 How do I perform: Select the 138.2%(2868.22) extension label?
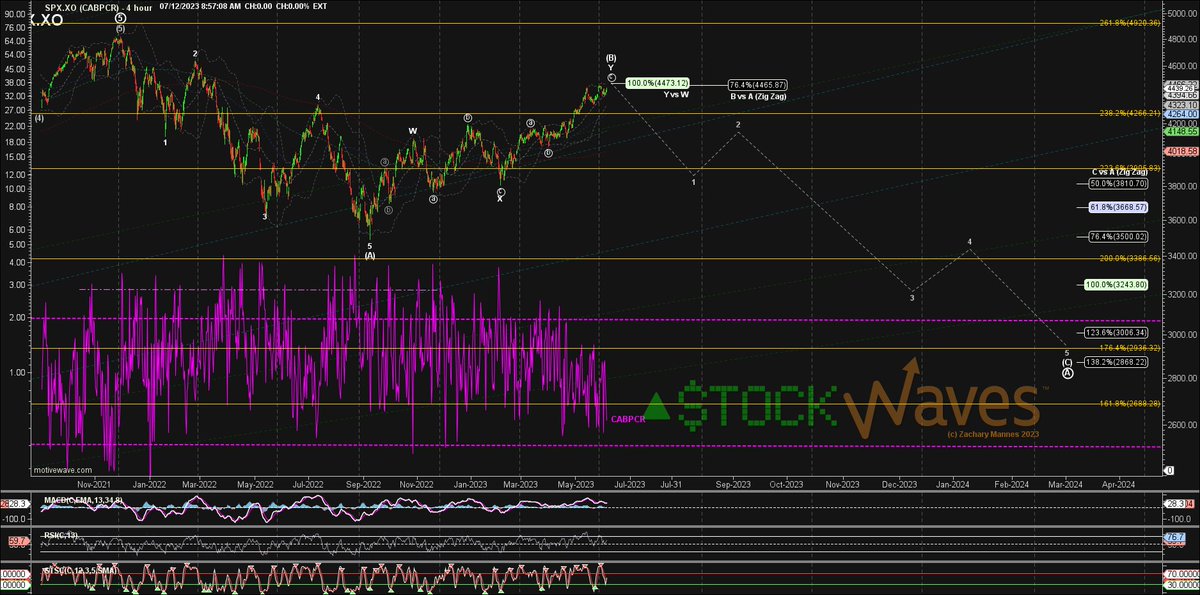1115,364
